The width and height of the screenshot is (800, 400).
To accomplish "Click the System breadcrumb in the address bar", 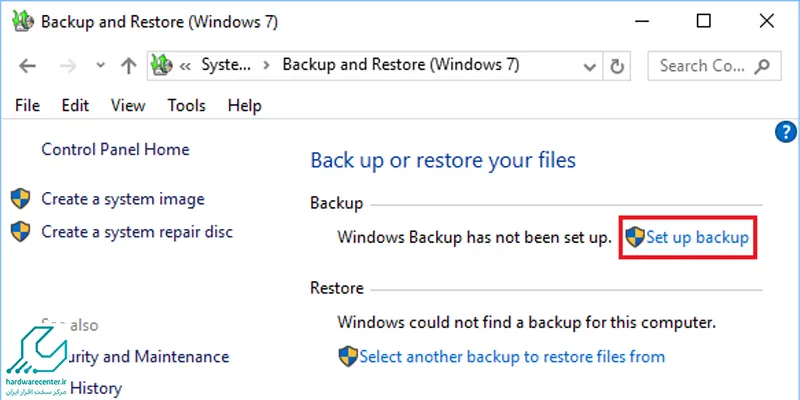I will (227, 65).
